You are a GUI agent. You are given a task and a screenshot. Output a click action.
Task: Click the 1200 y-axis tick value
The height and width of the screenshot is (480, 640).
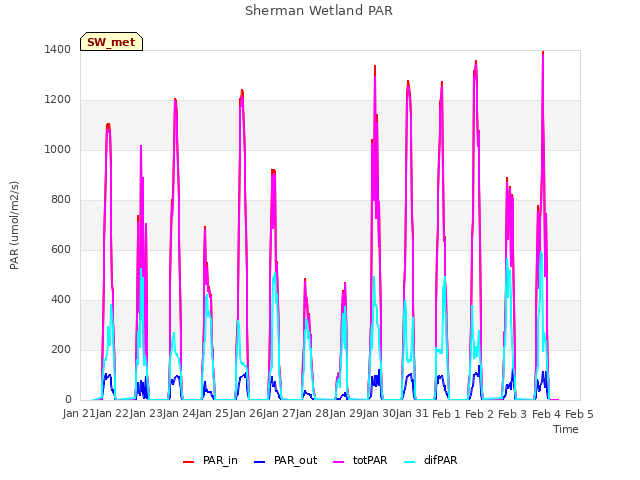(x=58, y=100)
